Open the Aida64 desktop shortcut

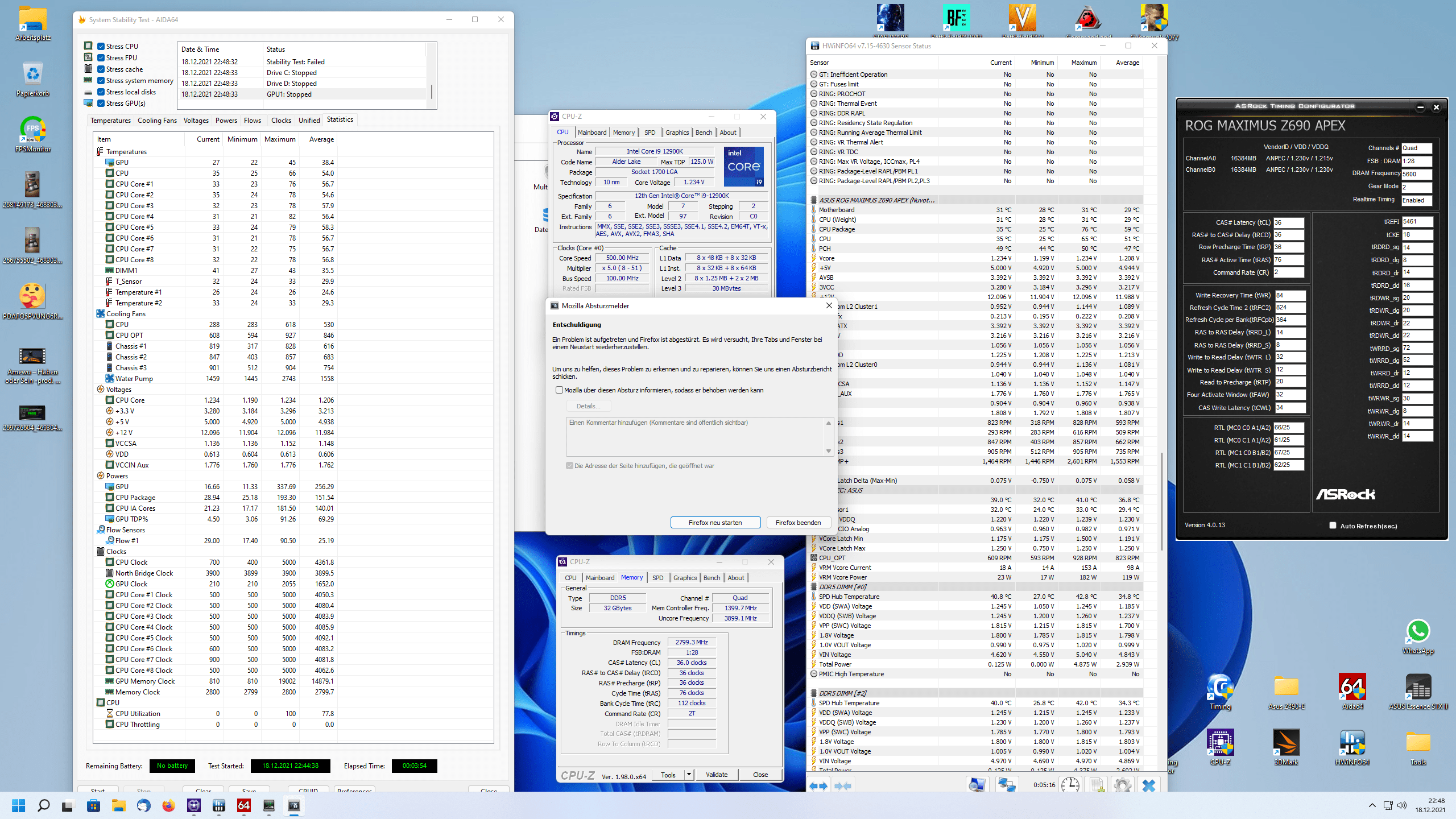[1352, 691]
